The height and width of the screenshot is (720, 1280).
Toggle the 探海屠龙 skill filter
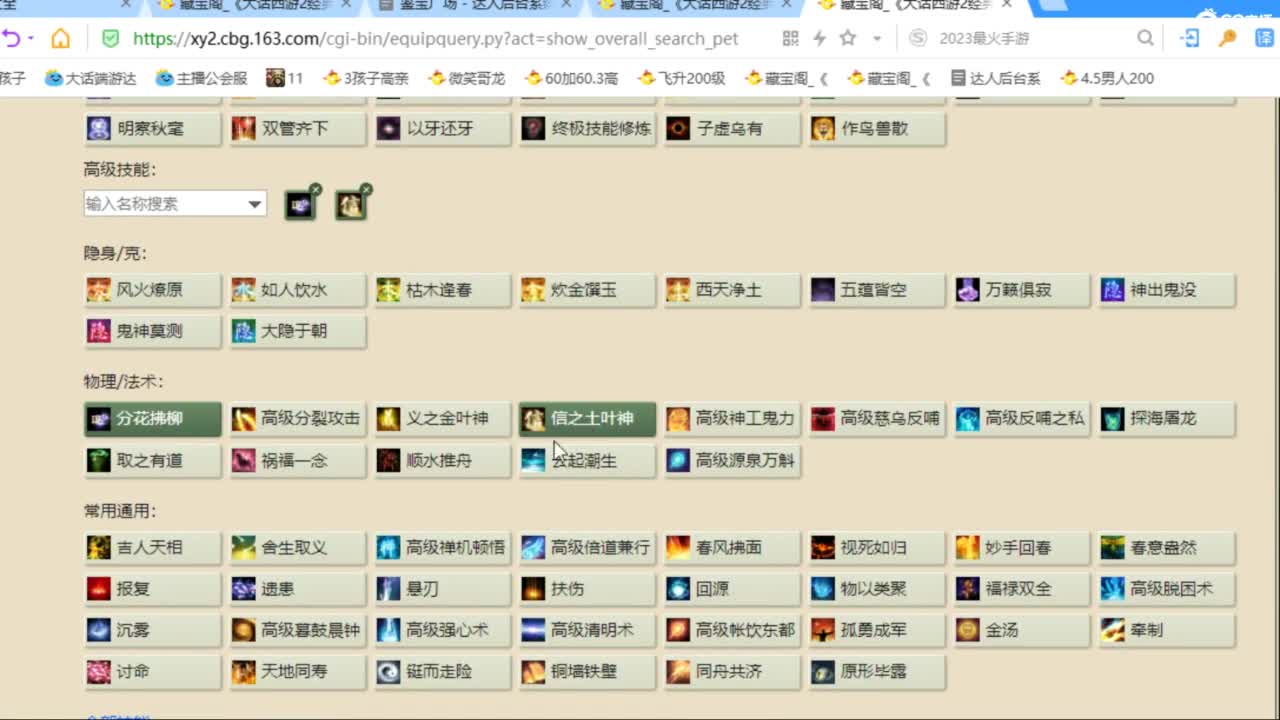point(1167,419)
